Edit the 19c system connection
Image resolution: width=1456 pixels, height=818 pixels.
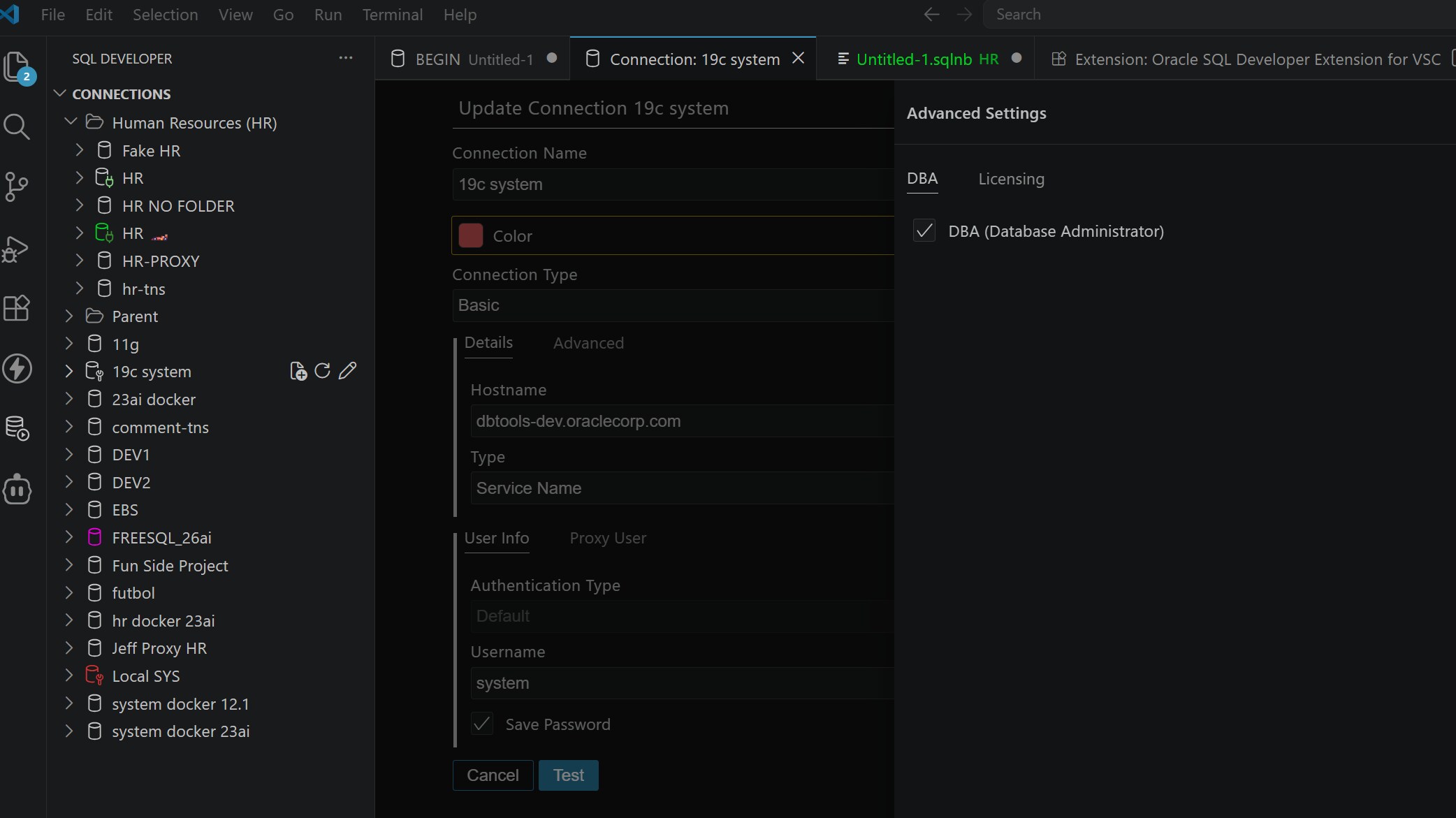click(x=347, y=371)
